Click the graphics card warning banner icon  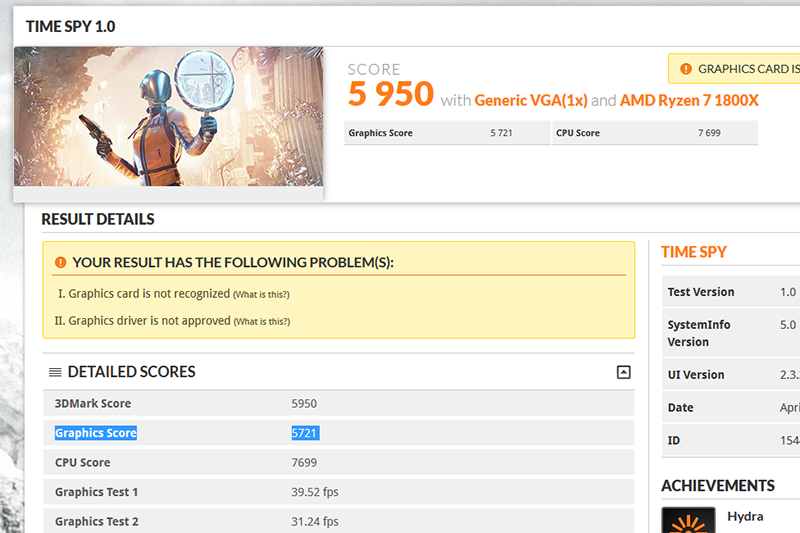[686, 69]
